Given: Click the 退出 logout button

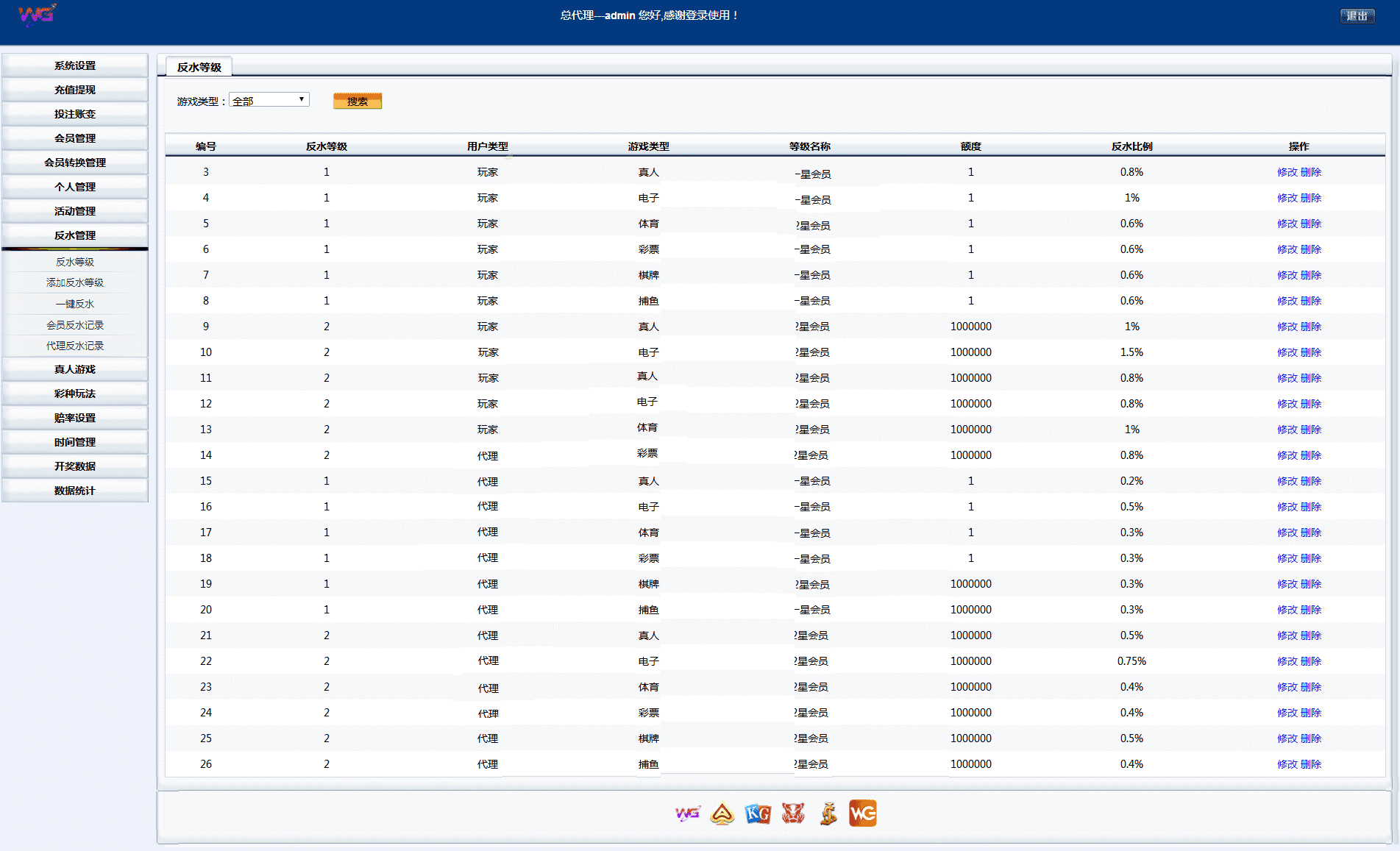Looking at the screenshot, I should point(1357,15).
